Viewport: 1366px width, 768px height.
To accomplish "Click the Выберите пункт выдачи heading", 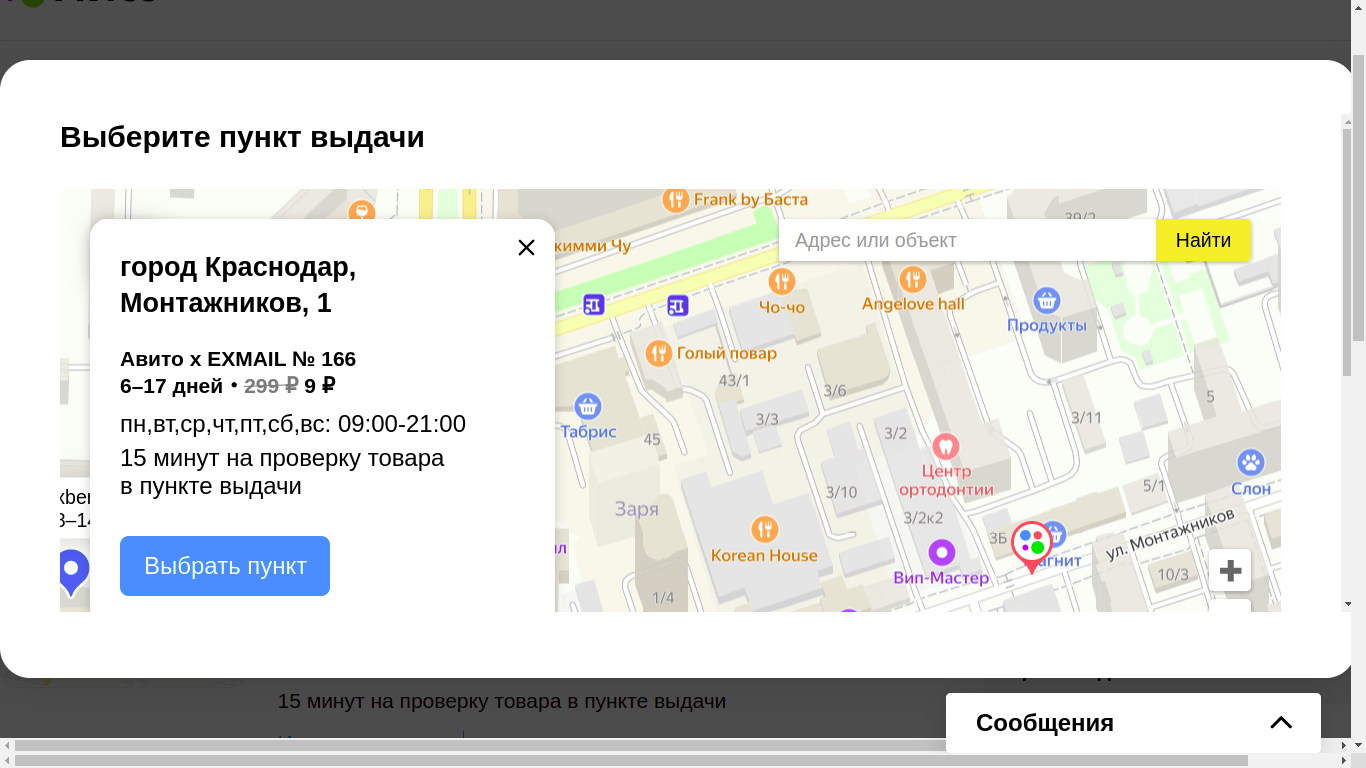I will (x=242, y=137).
